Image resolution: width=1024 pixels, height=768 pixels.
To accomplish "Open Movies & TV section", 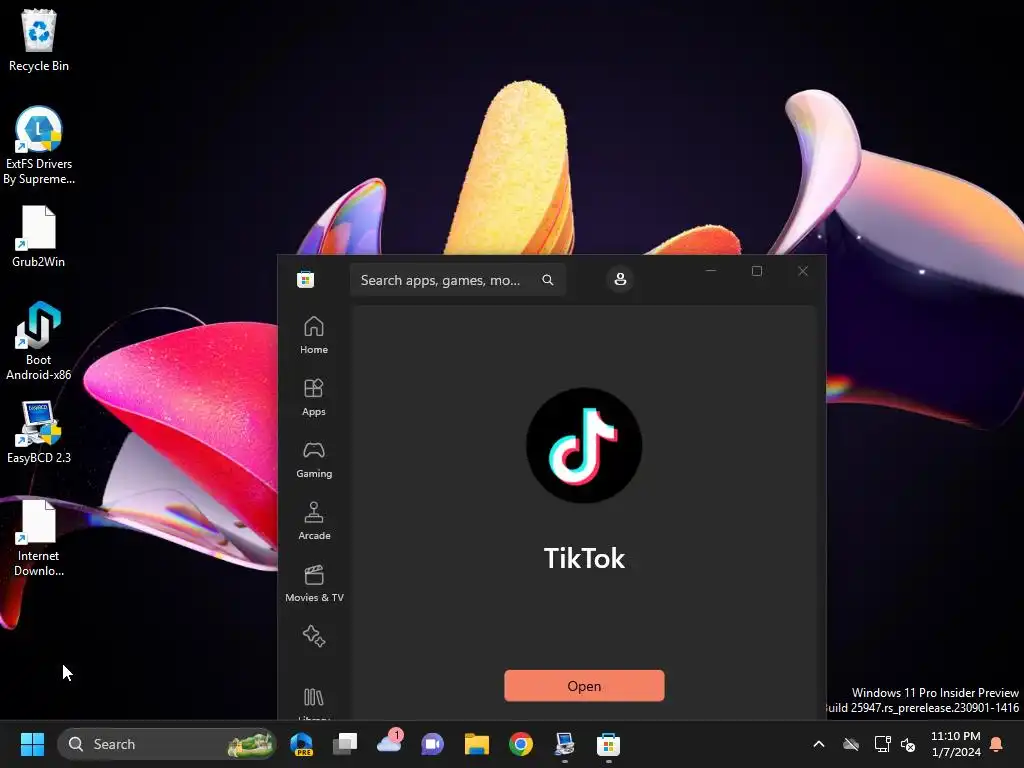I will [313, 584].
